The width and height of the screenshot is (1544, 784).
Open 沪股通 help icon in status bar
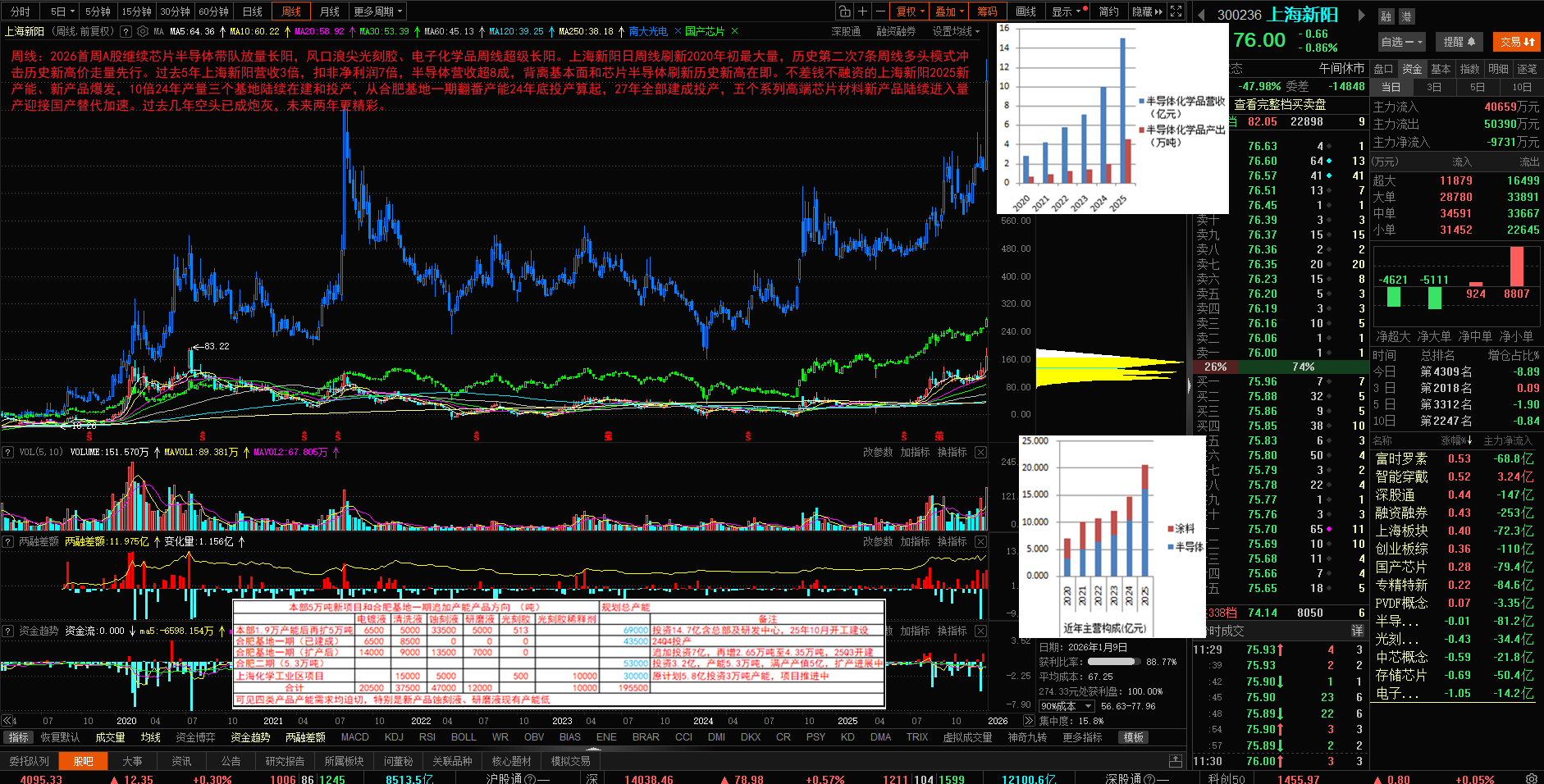point(530,779)
